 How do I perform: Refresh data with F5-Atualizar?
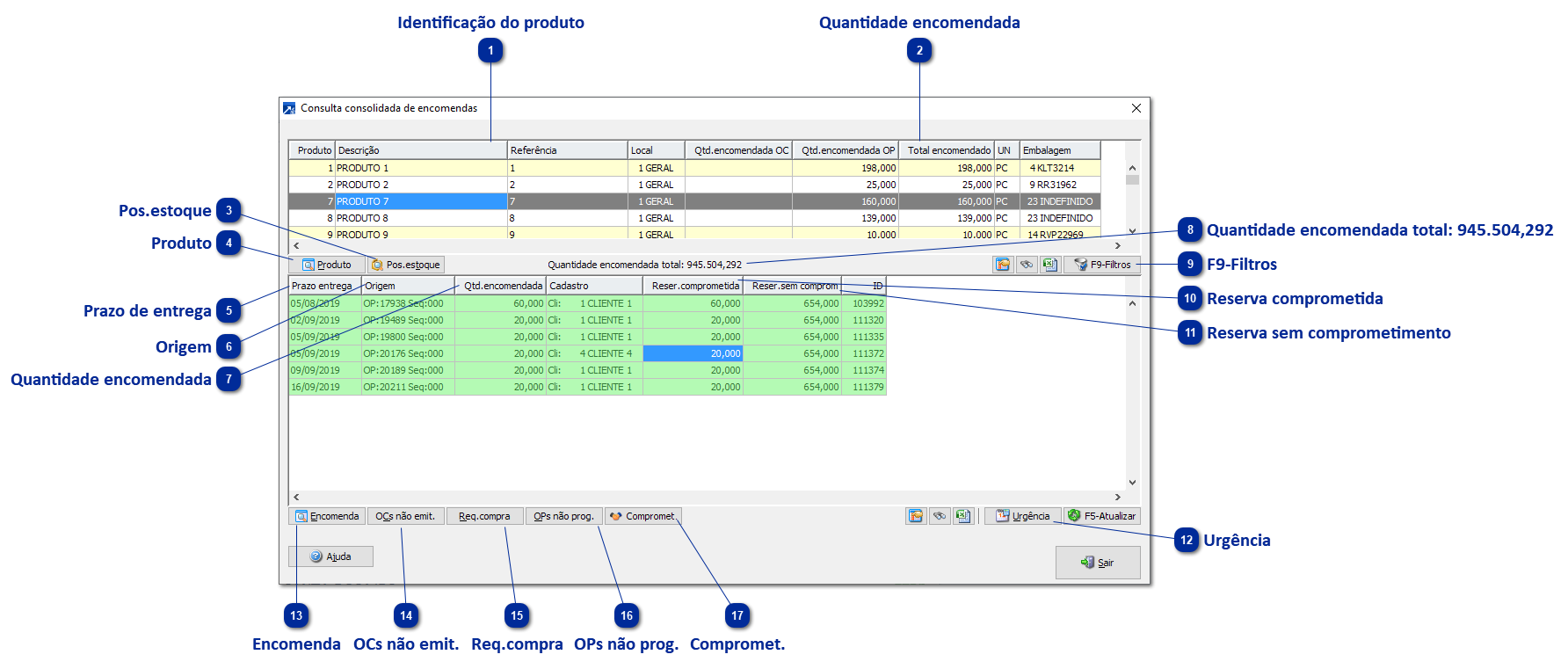(x=1102, y=516)
